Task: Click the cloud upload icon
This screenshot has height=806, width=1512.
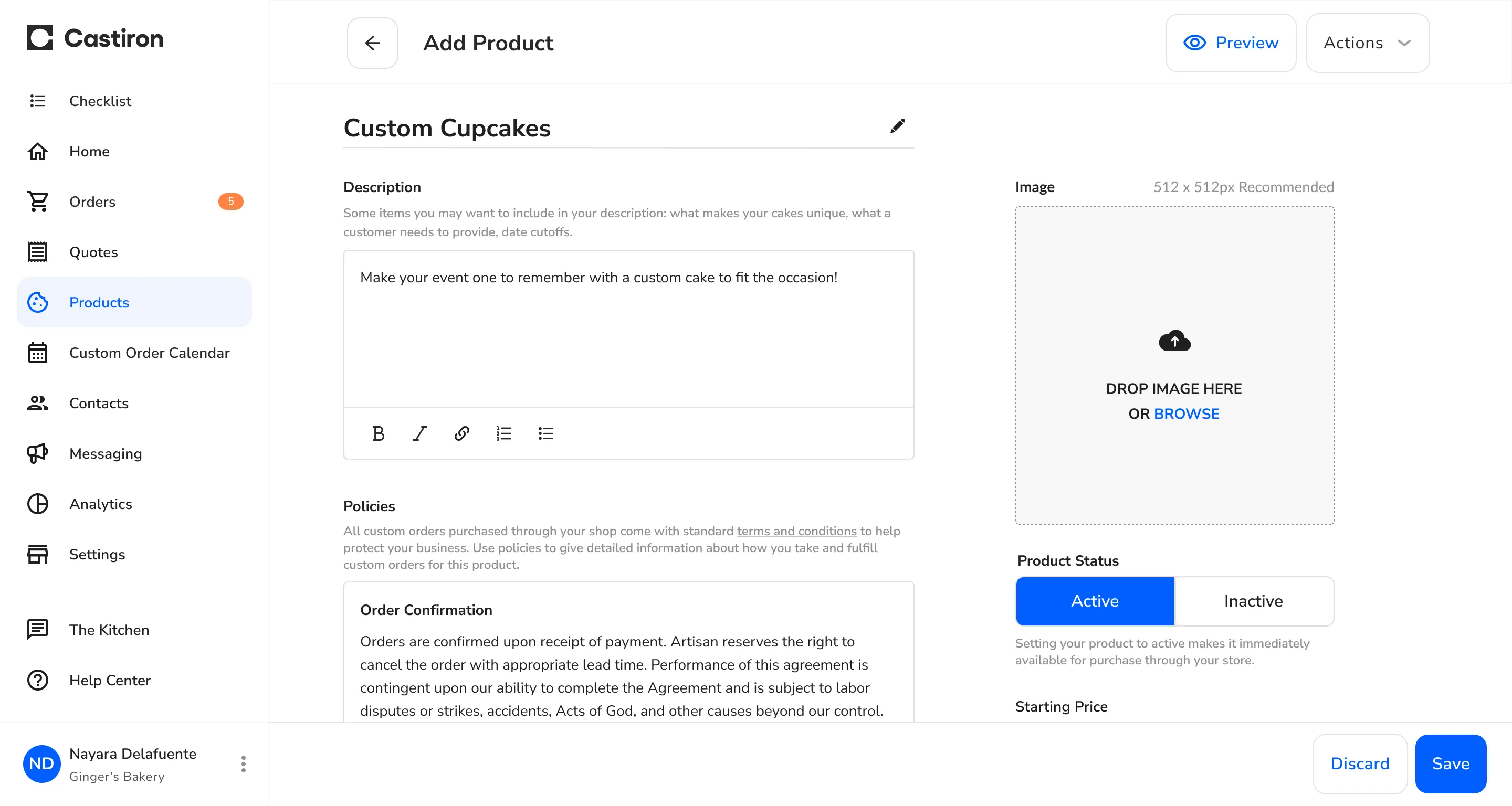Action: pos(1174,341)
